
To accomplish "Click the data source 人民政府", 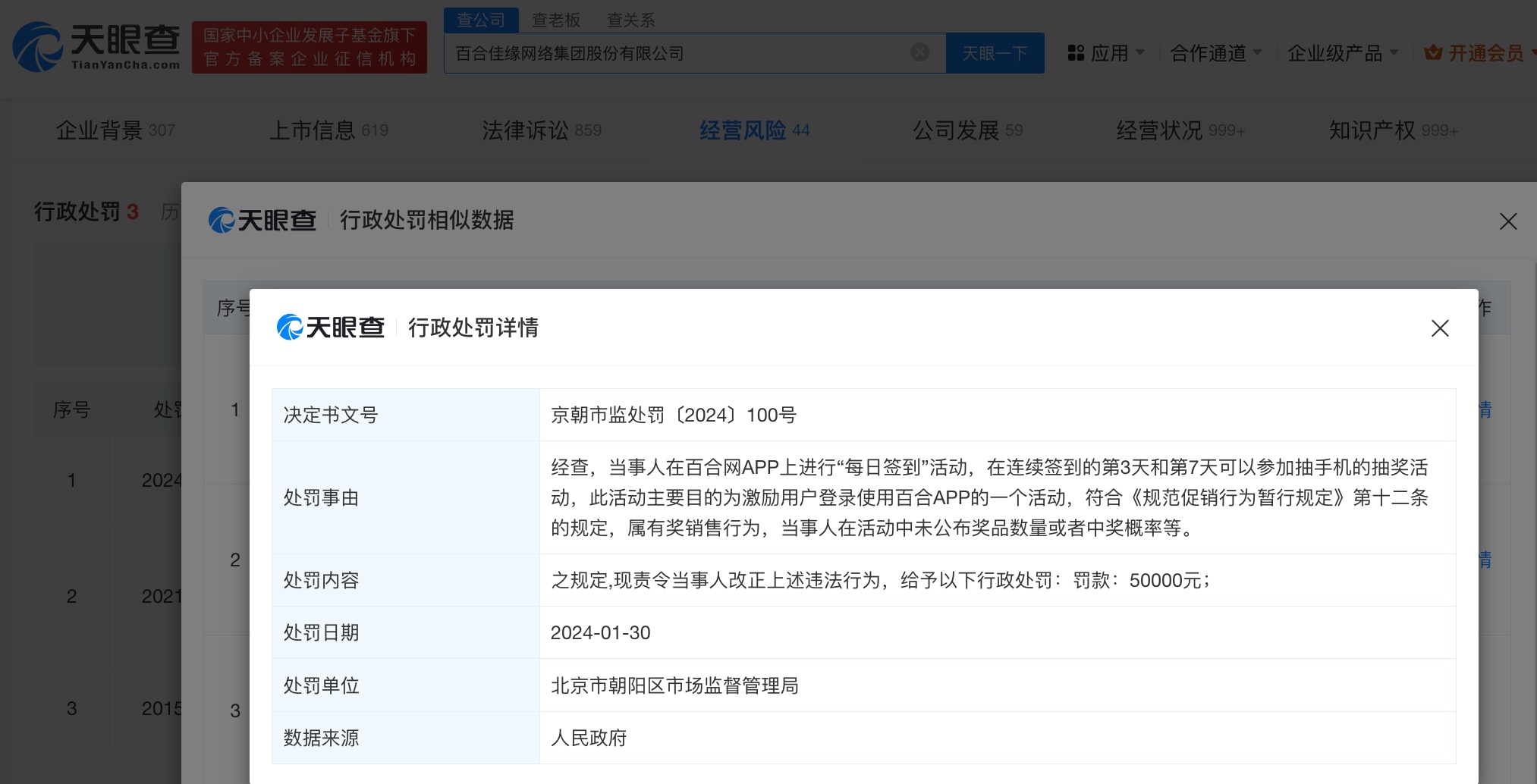I will click(589, 738).
